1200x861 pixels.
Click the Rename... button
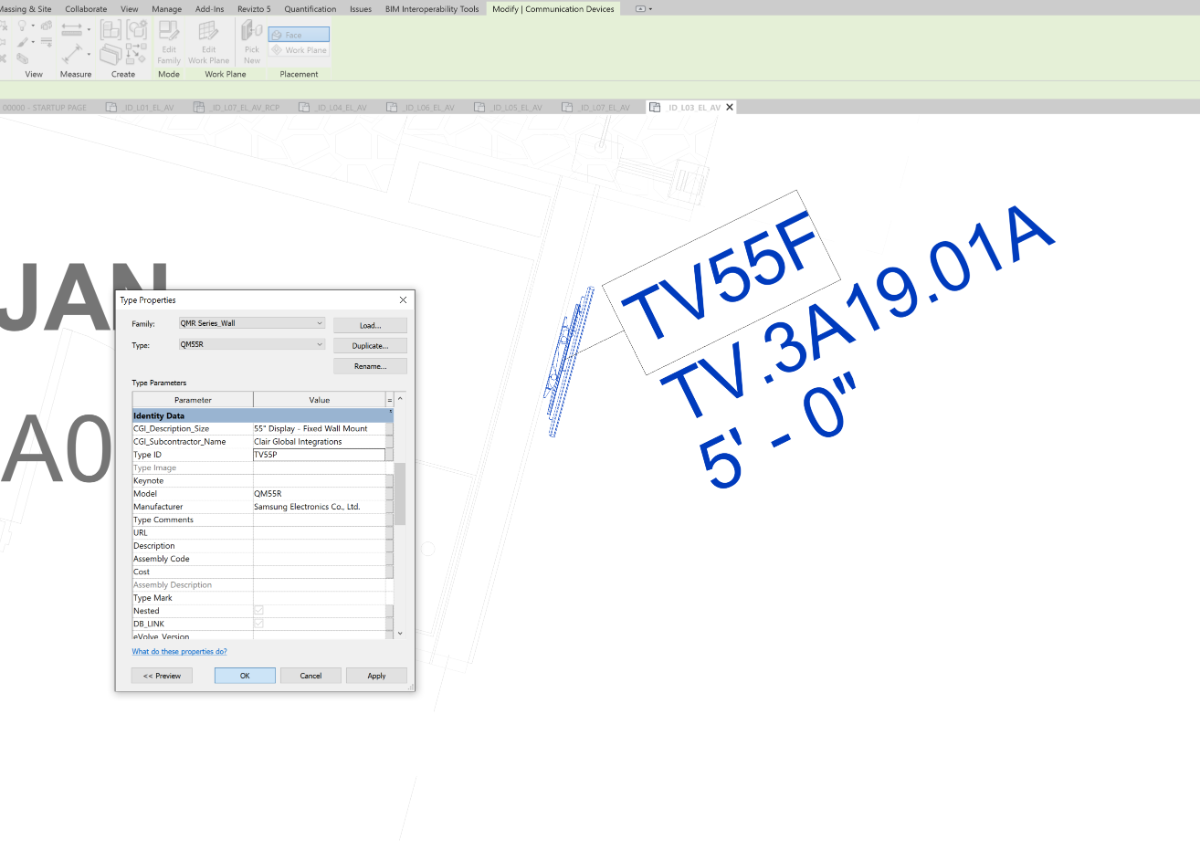click(370, 366)
